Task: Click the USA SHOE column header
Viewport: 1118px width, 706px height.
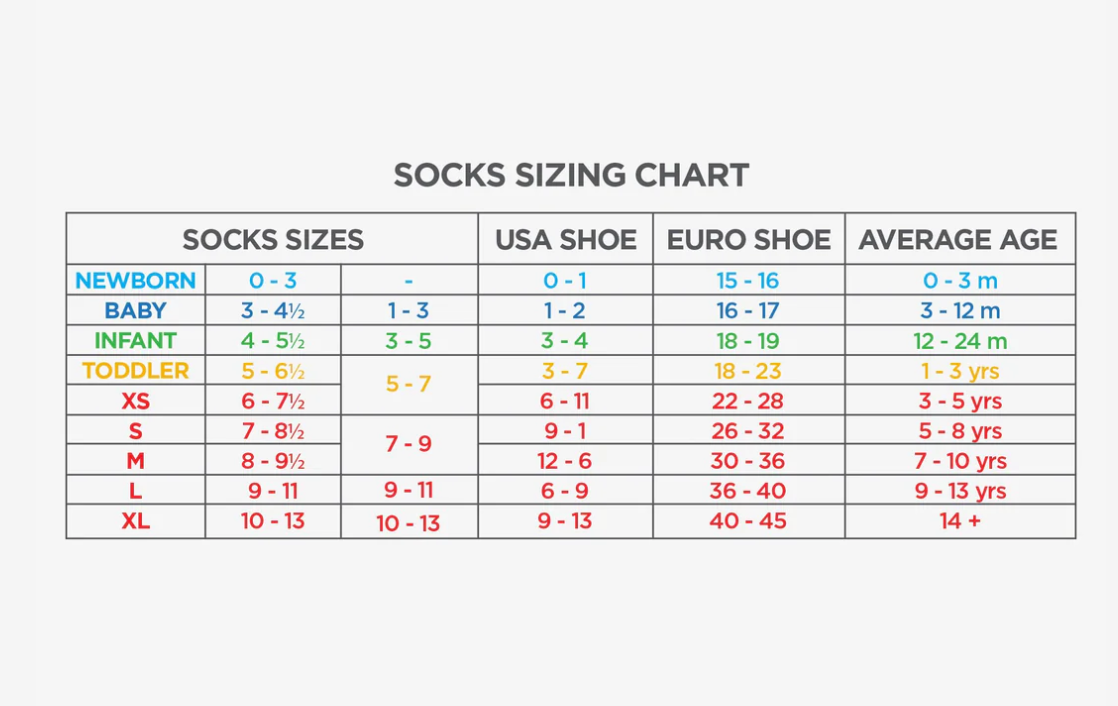Action: point(565,240)
